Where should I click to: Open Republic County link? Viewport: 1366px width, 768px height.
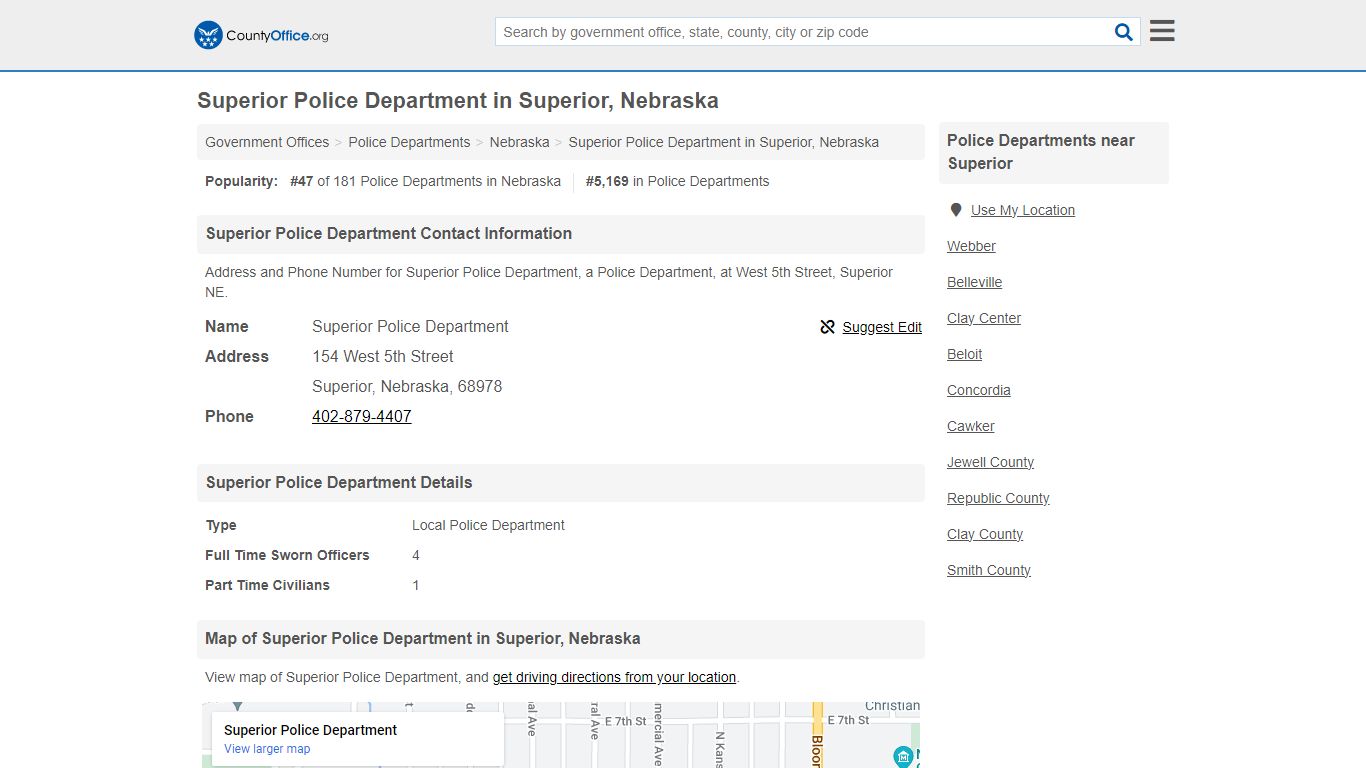tap(998, 498)
